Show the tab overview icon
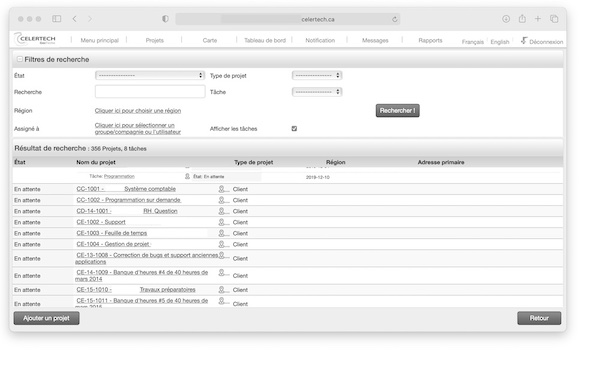Image resolution: width=600 pixels, height=382 pixels. point(554,19)
